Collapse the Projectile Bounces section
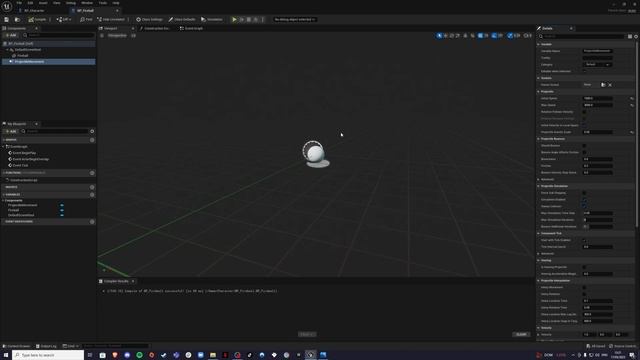640x360 pixels. 539,139
